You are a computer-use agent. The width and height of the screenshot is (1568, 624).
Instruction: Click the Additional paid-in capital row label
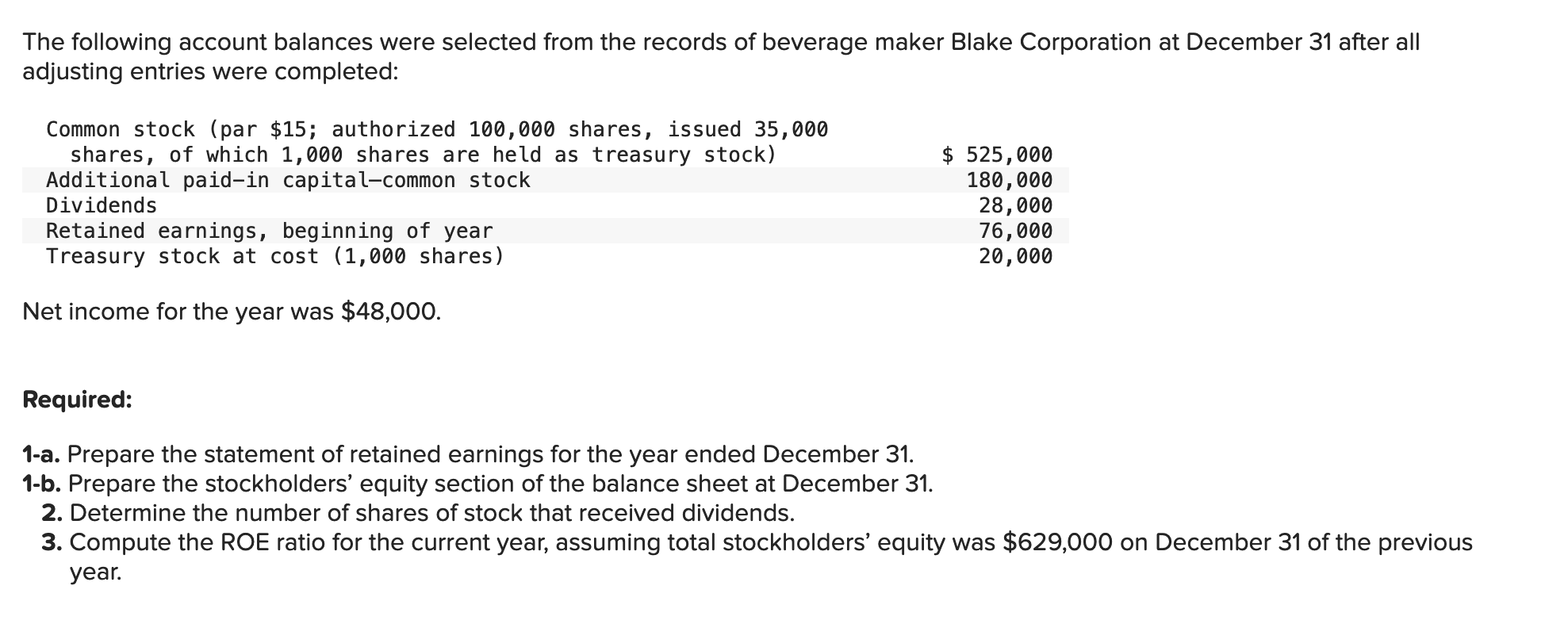point(288,180)
